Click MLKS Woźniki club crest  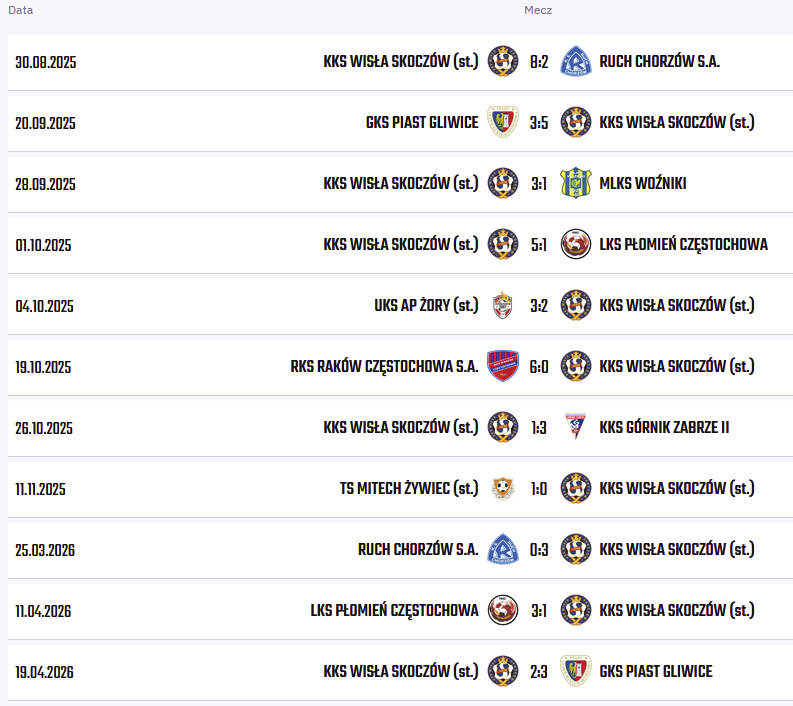point(575,183)
